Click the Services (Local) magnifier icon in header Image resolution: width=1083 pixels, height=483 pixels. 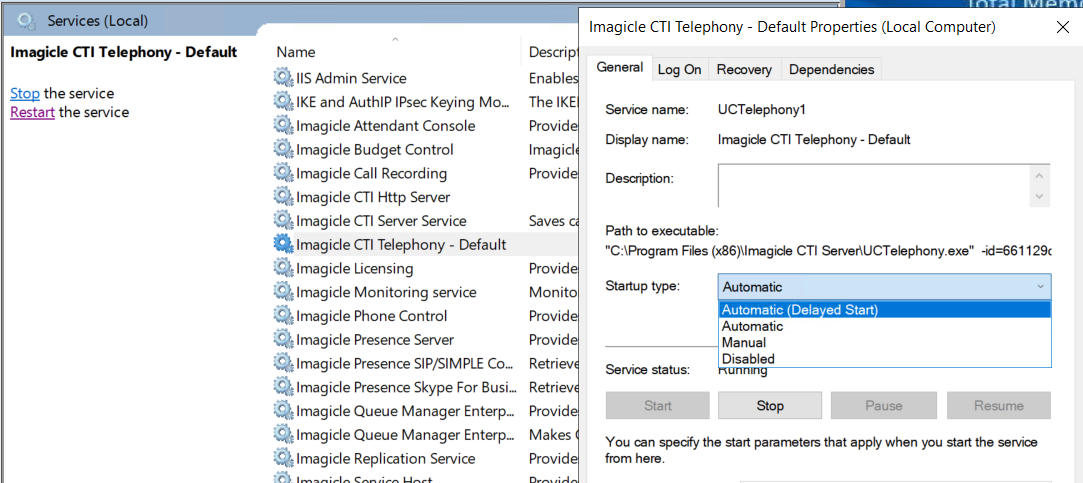29,20
